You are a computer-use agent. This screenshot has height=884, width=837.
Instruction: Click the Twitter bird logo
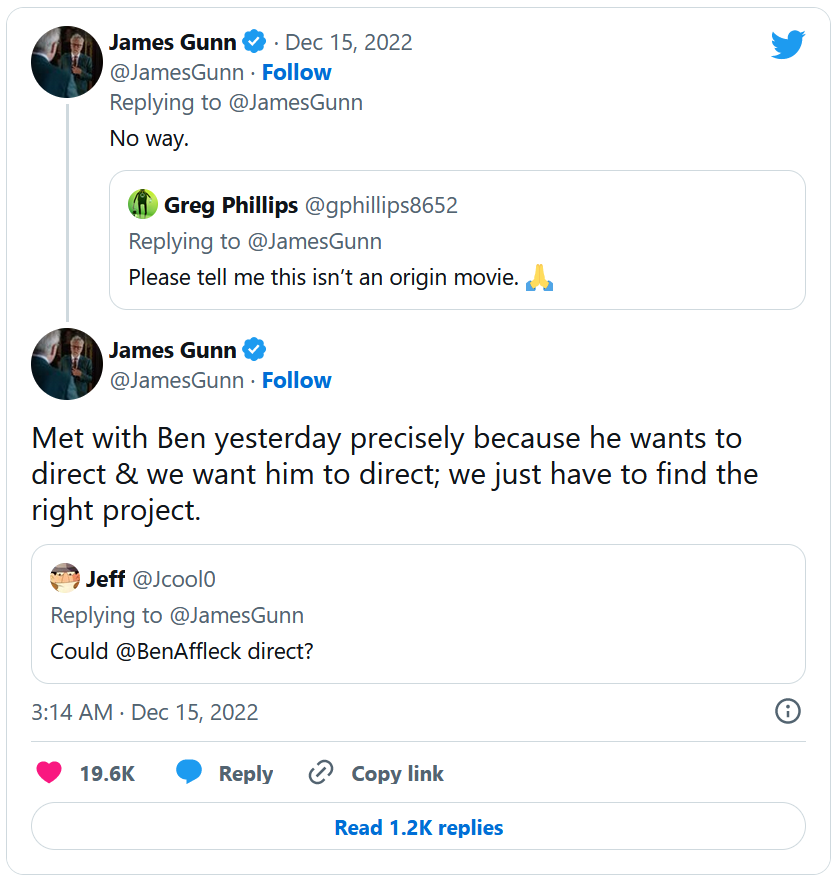[x=787, y=44]
